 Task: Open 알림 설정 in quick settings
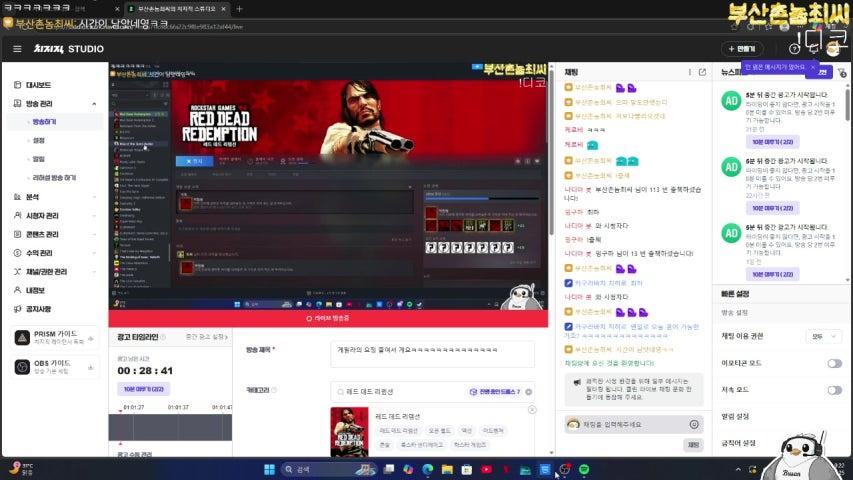tap(735, 417)
